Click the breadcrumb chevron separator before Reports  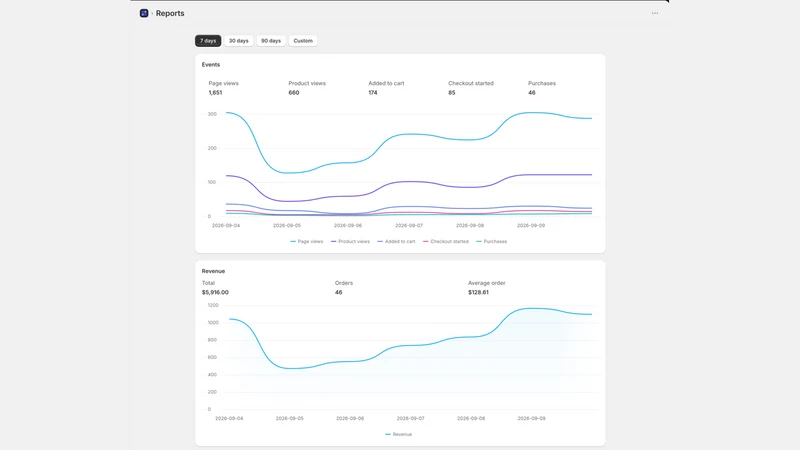tap(152, 13)
